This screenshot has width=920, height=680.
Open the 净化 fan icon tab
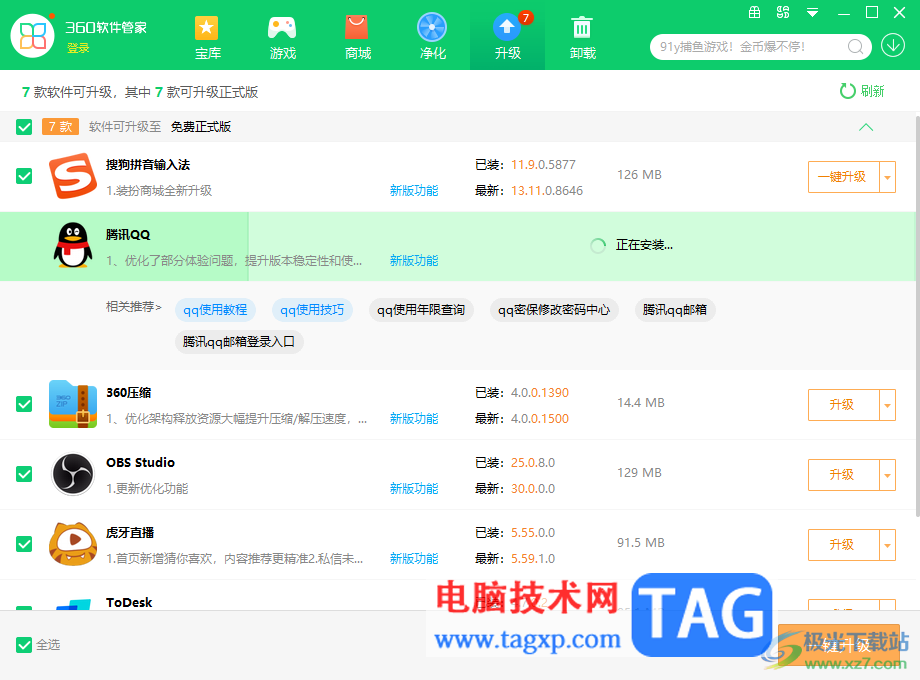click(432, 37)
